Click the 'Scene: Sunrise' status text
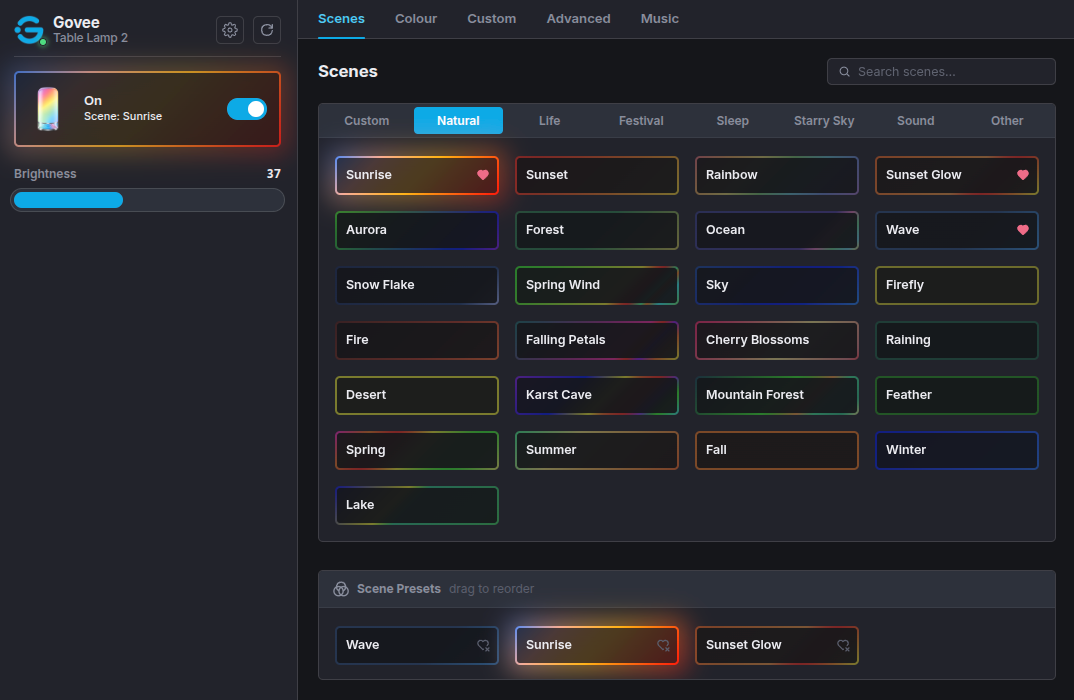Viewport: 1074px width, 700px height. (123, 116)
